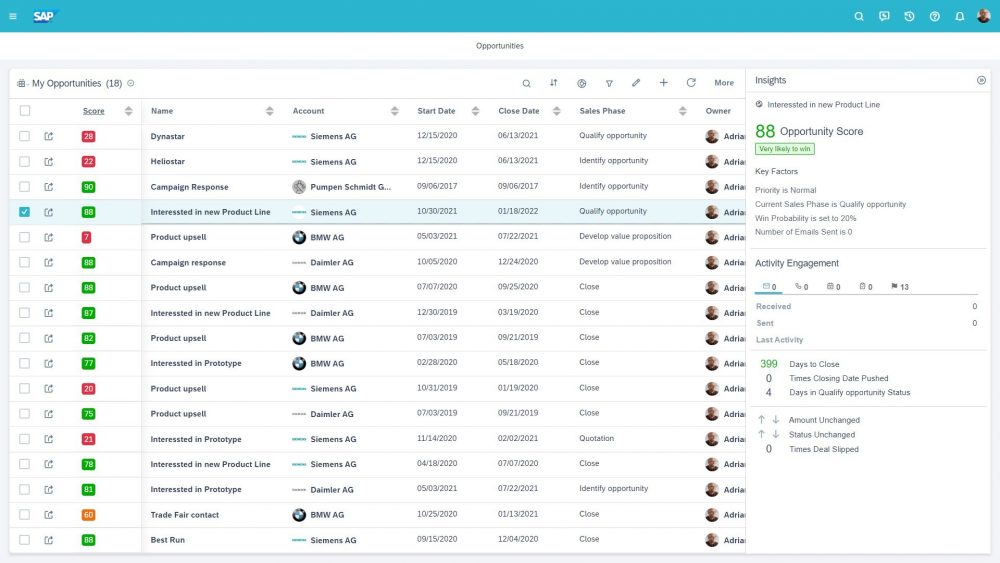Sort by the Name column arrows
This screenshot has width=1000, height=563.
(269, 111)
